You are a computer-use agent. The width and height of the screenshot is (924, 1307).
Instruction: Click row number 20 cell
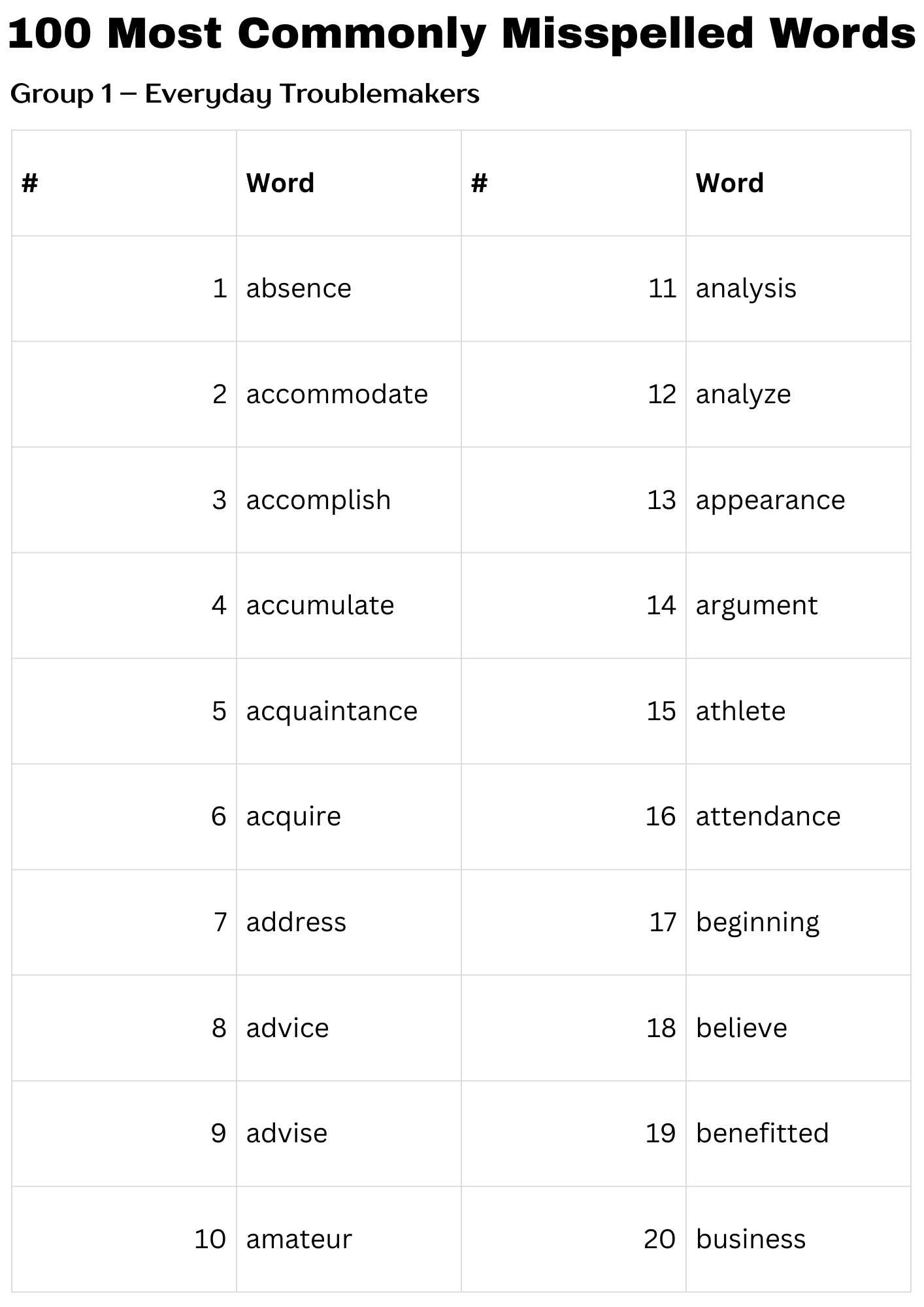click(659, 1239)
